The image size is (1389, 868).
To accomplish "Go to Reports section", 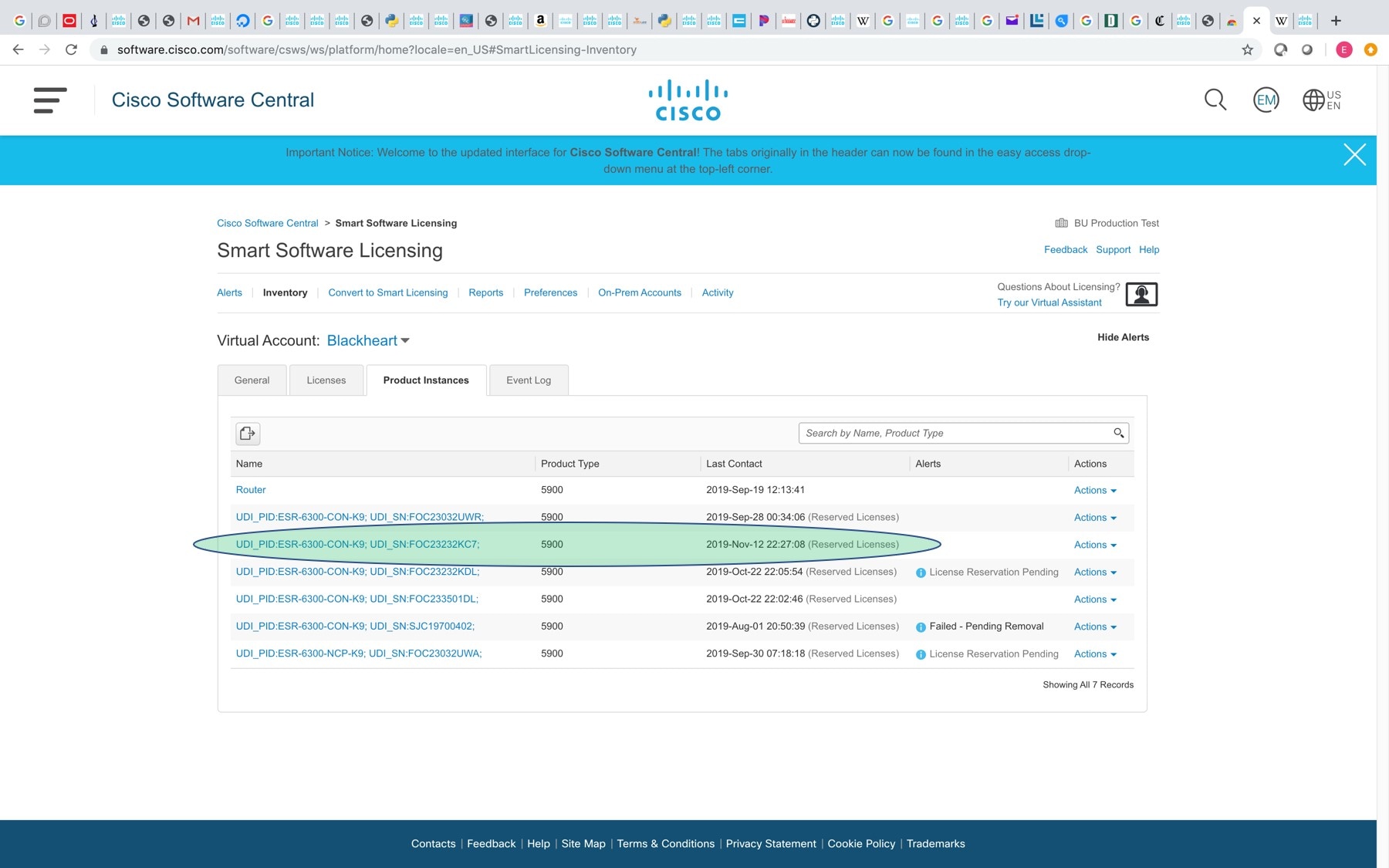I will [485, 292].
